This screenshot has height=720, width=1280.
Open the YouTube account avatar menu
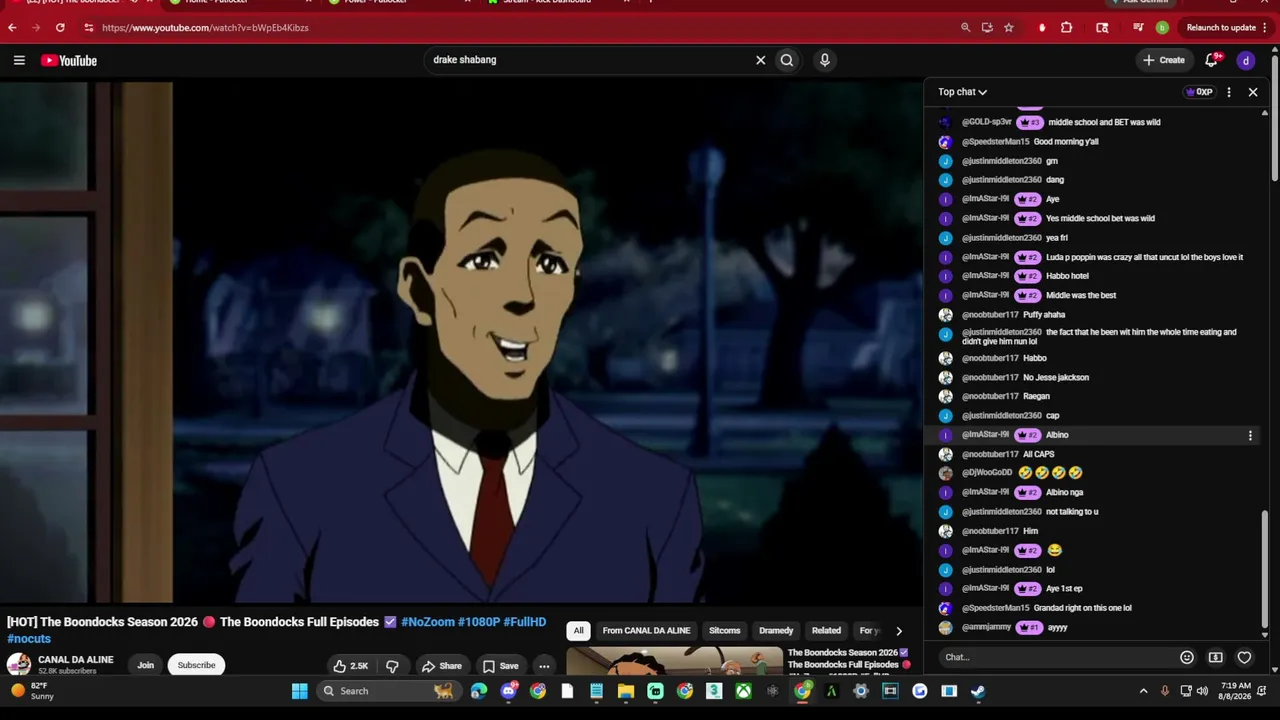pos(1246,61)
